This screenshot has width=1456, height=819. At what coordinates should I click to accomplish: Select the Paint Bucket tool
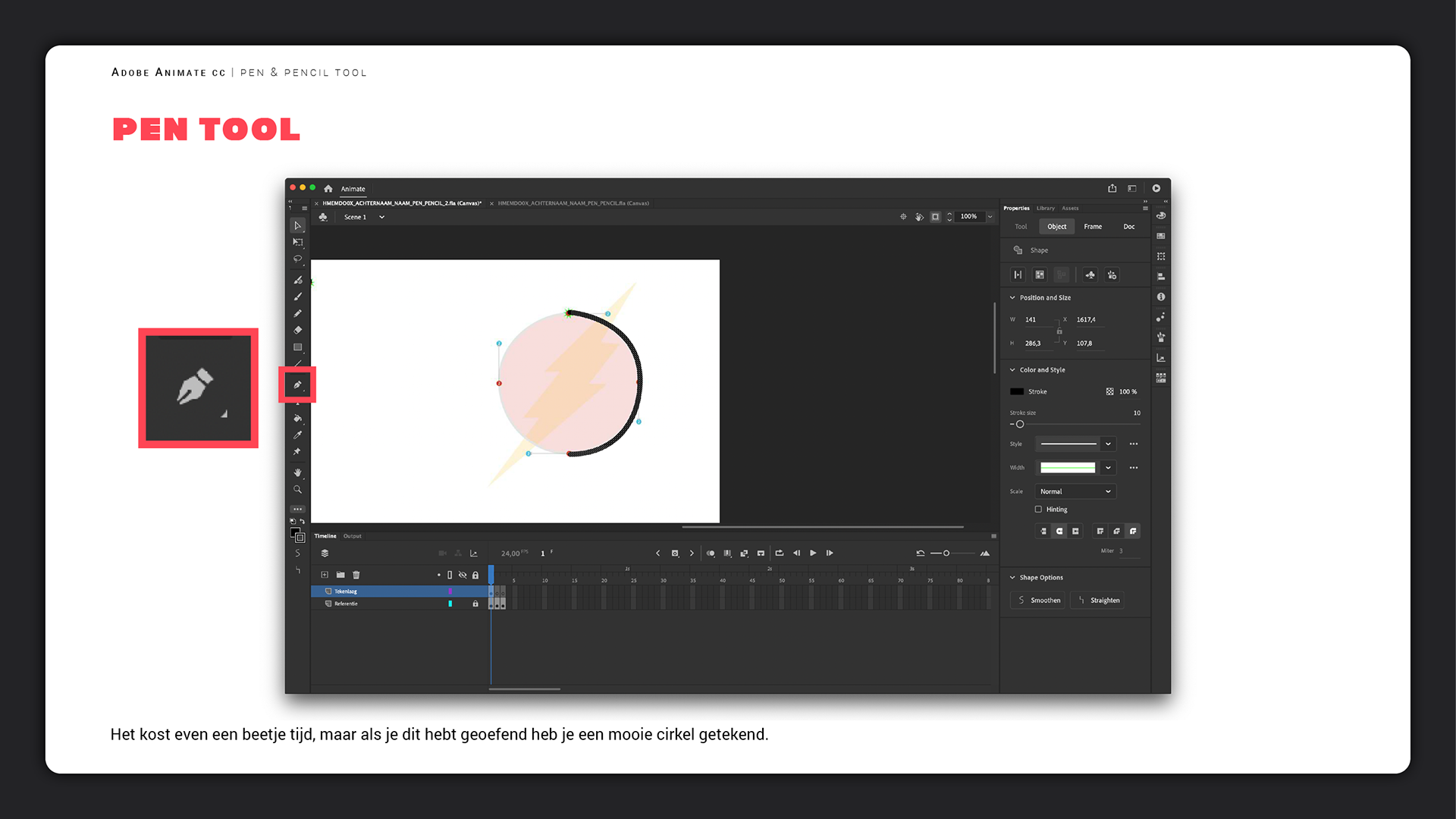[x=297, y=419]
